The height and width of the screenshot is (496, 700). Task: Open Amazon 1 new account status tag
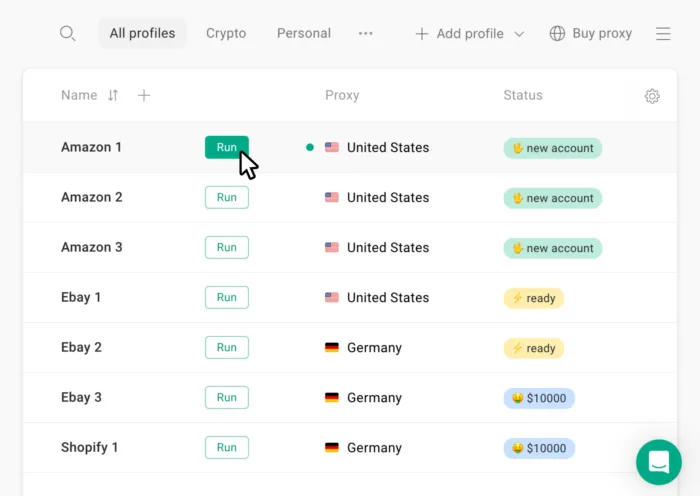pos(553,148)
